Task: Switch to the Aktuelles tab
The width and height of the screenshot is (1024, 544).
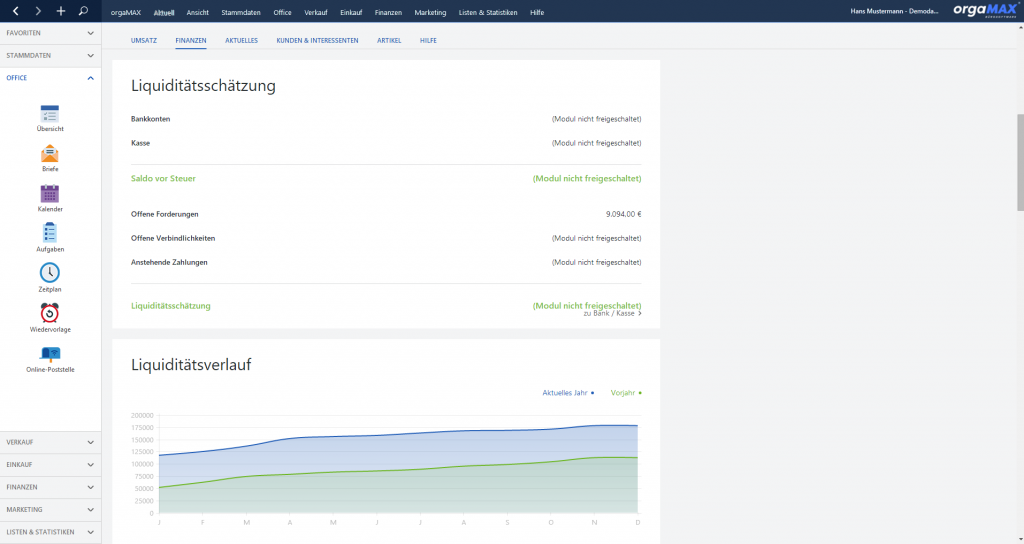Action: tap(242, 40)
